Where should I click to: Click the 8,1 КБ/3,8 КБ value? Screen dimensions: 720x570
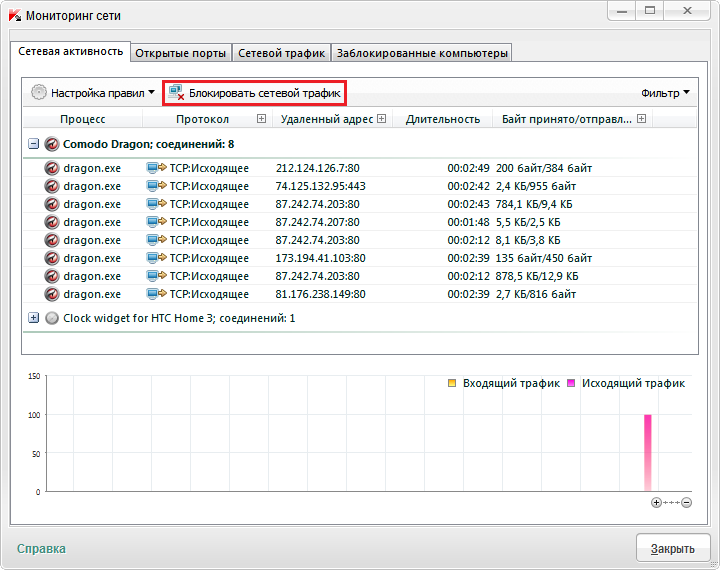point(528,240)
